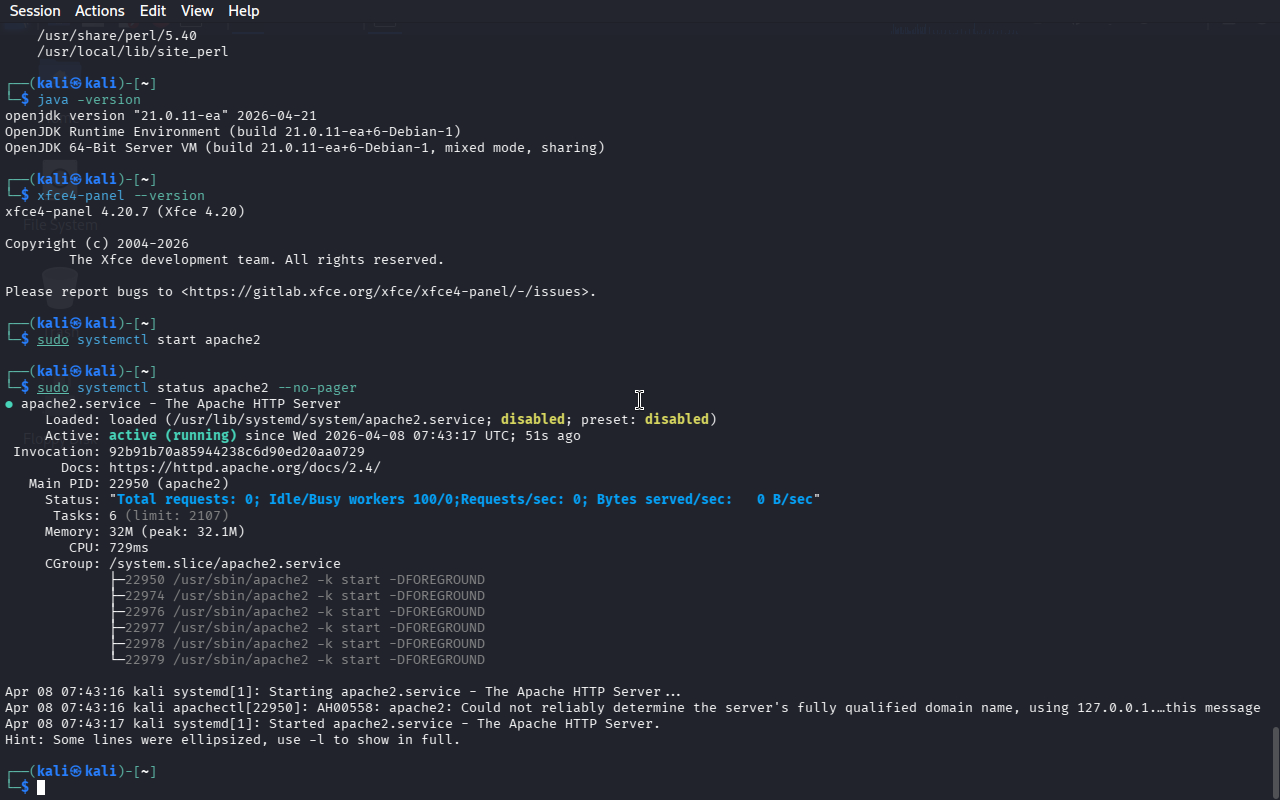Open the View menu
Screen dimensions: 1280x800
(197, 11)
